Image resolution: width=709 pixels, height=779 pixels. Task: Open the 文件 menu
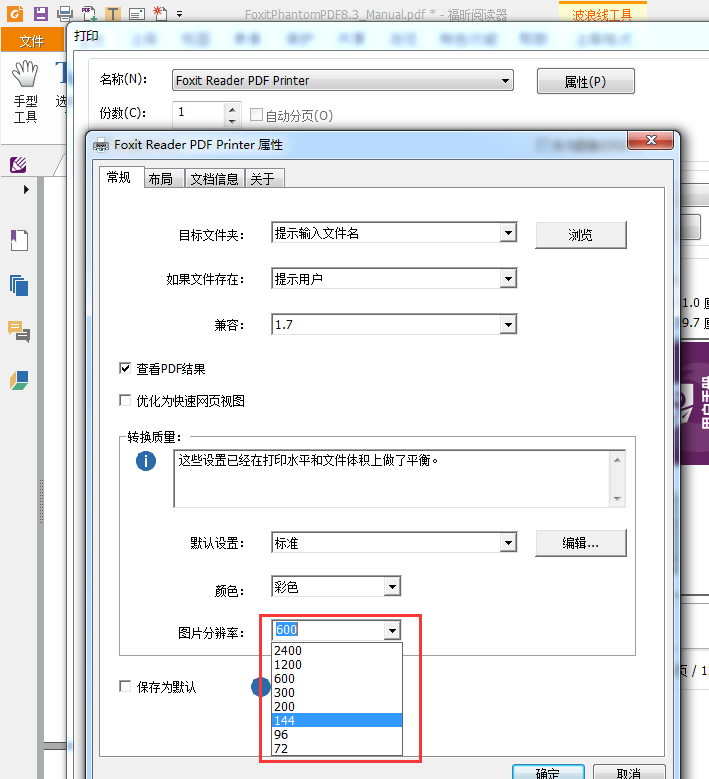coord(32,41)
